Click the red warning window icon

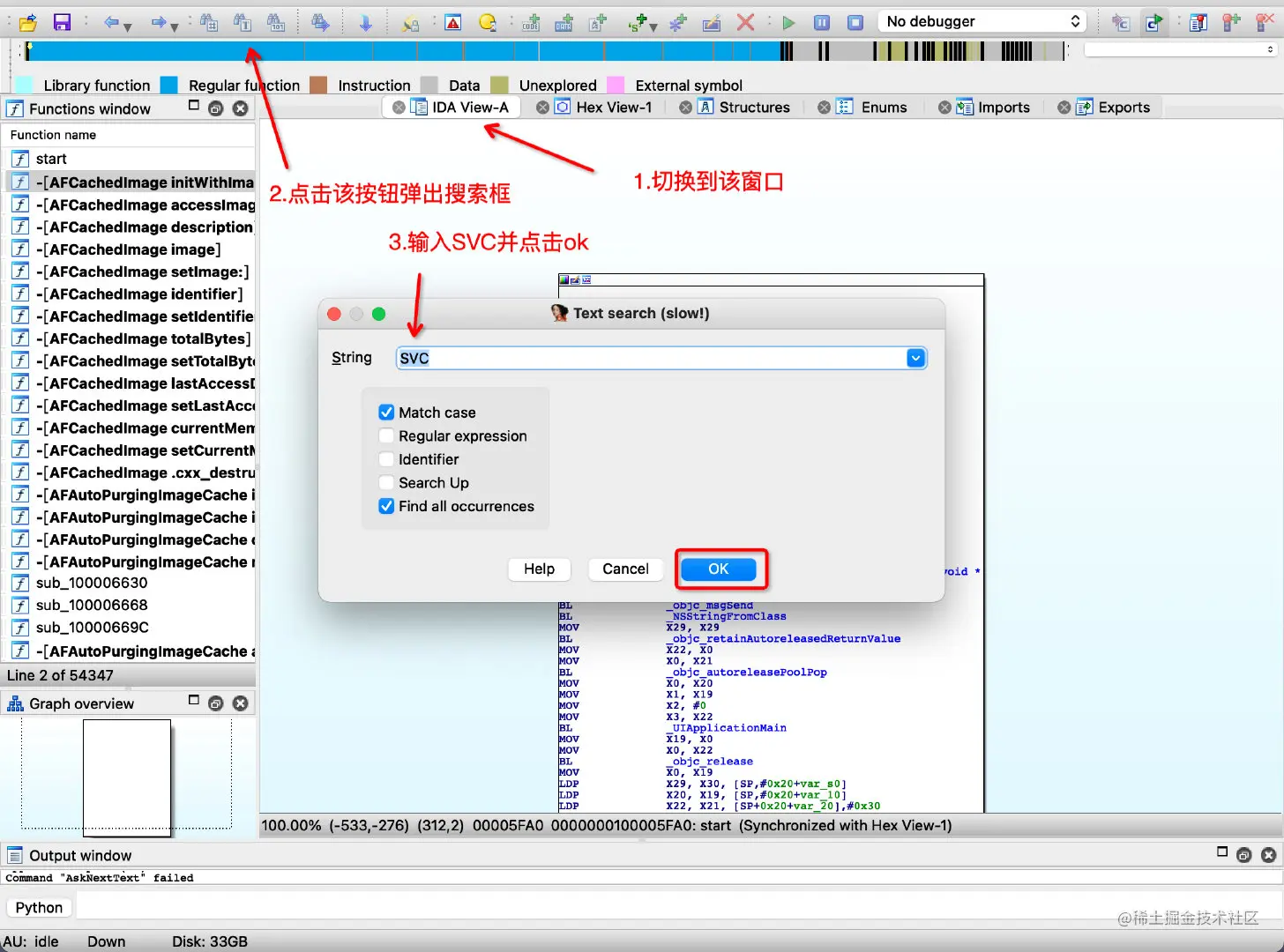453,22
